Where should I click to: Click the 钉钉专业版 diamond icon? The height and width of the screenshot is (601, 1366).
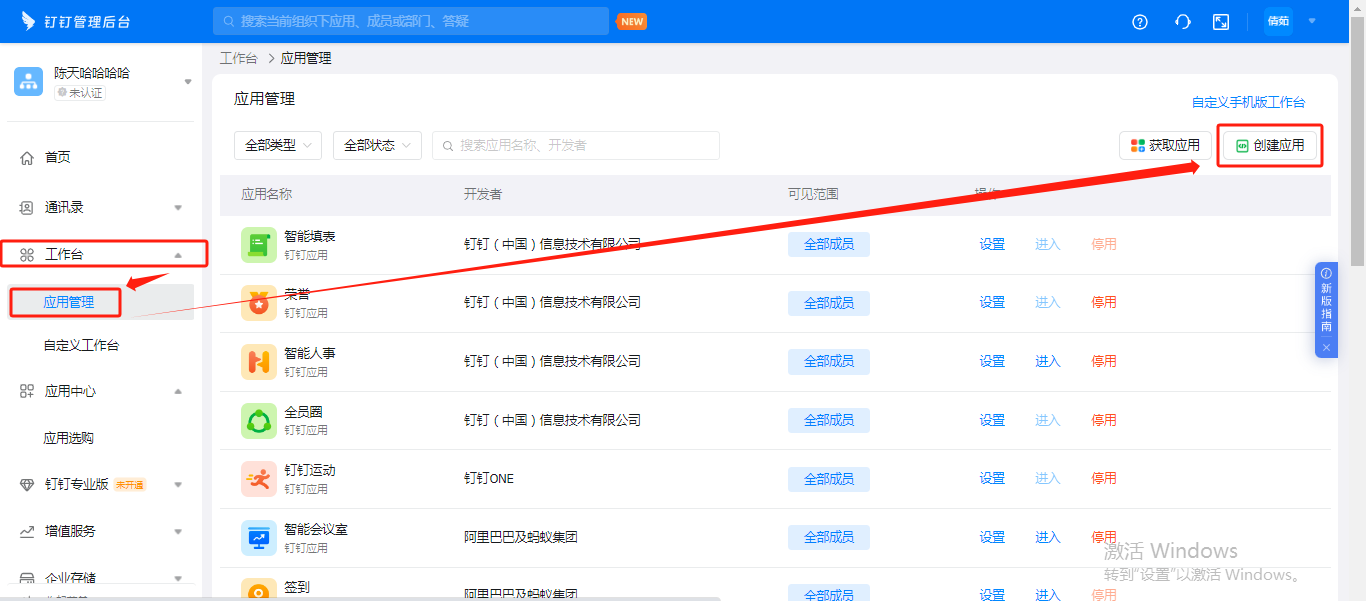[x=27, y=485]
